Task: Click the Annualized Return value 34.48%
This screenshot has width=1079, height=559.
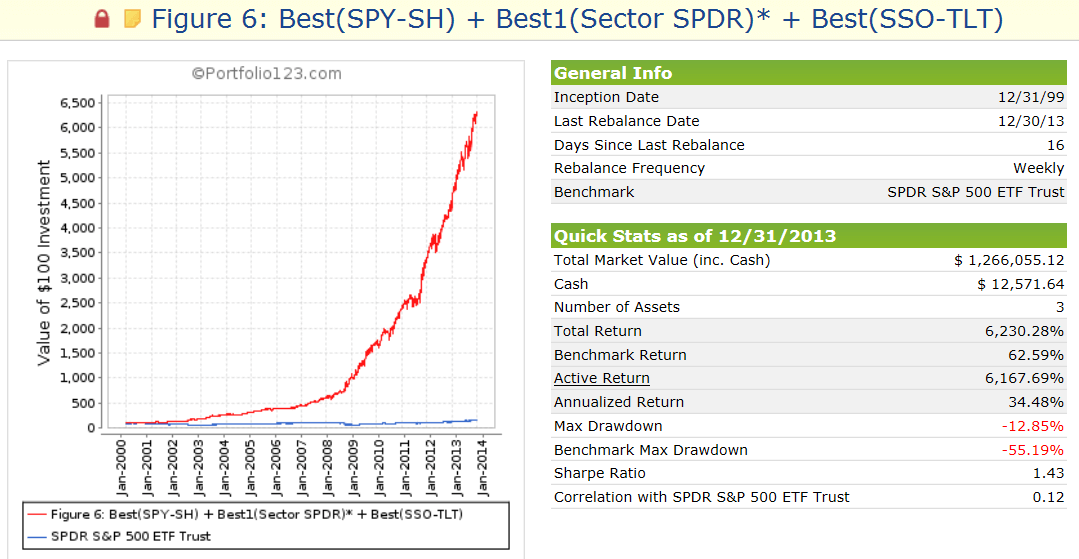Action: pyautogui.click(x=1036, y=402)
